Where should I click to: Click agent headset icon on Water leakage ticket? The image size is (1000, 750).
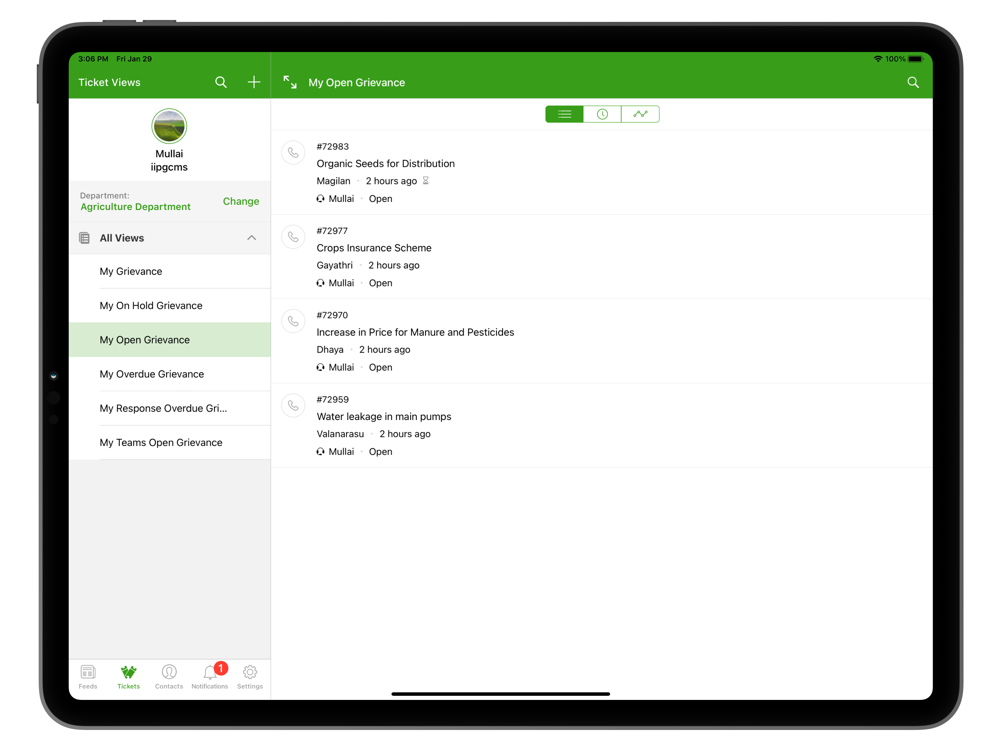click(x=320, y=452)
